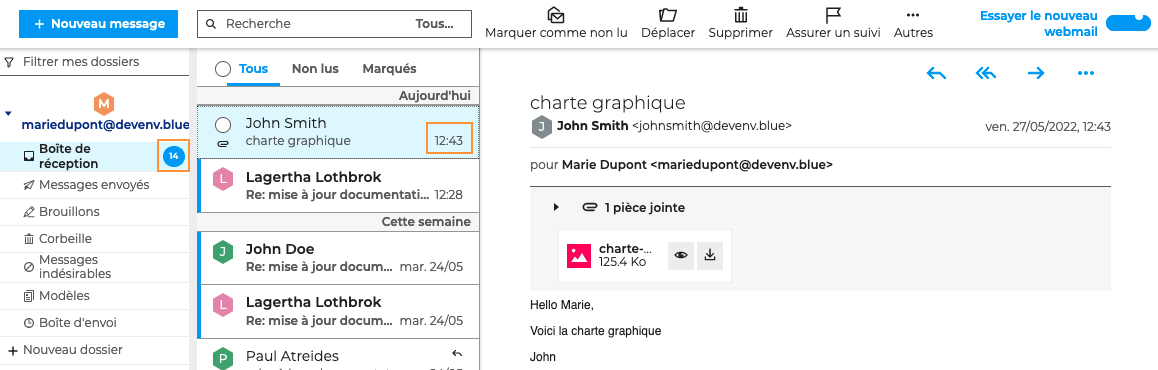Screen dimensions: 1158x370
Task: Tick the select-all circle beside Tous
Action: pyautogui.click(x=223, y=69)
